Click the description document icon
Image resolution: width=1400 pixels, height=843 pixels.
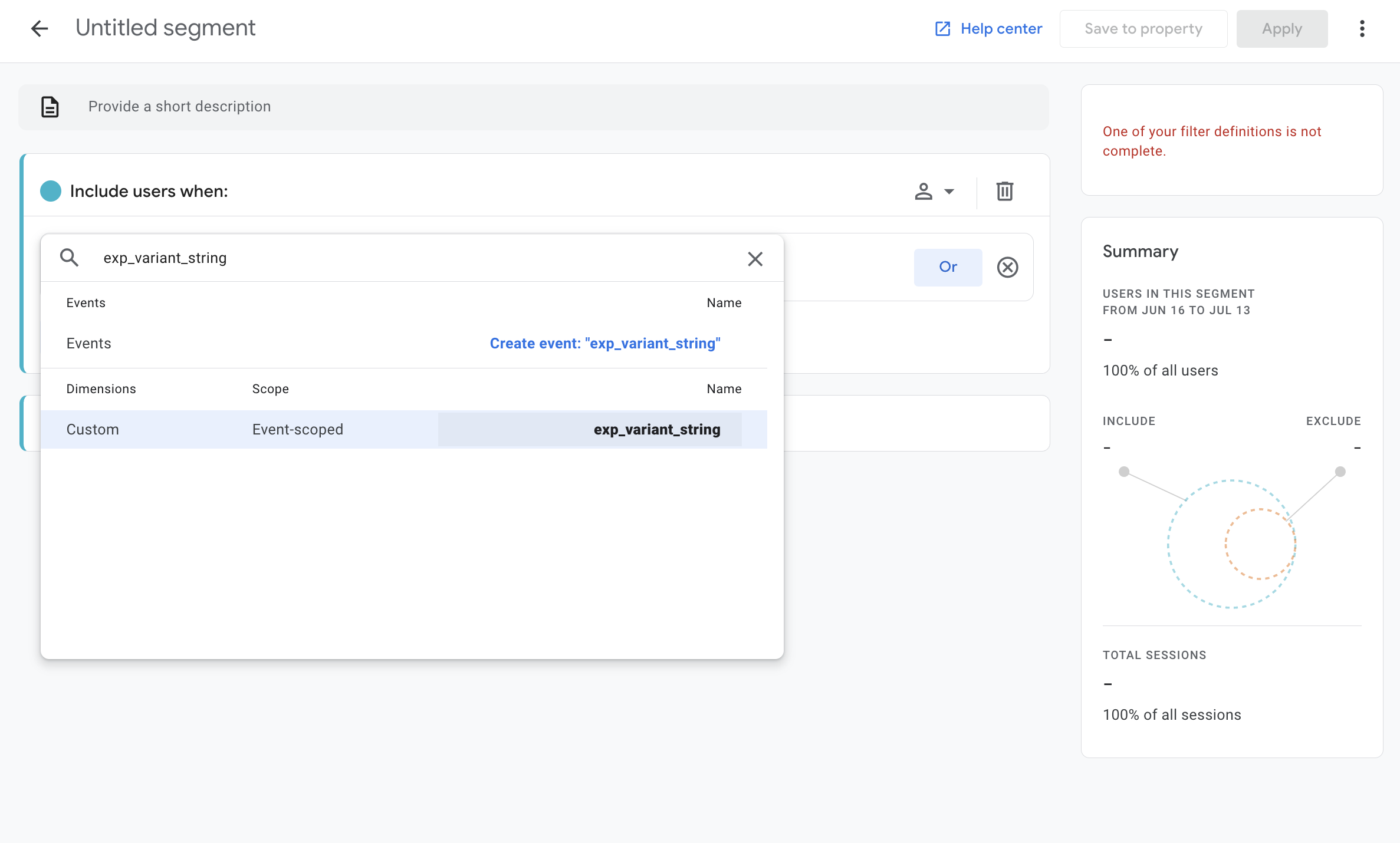click(50, 107)
